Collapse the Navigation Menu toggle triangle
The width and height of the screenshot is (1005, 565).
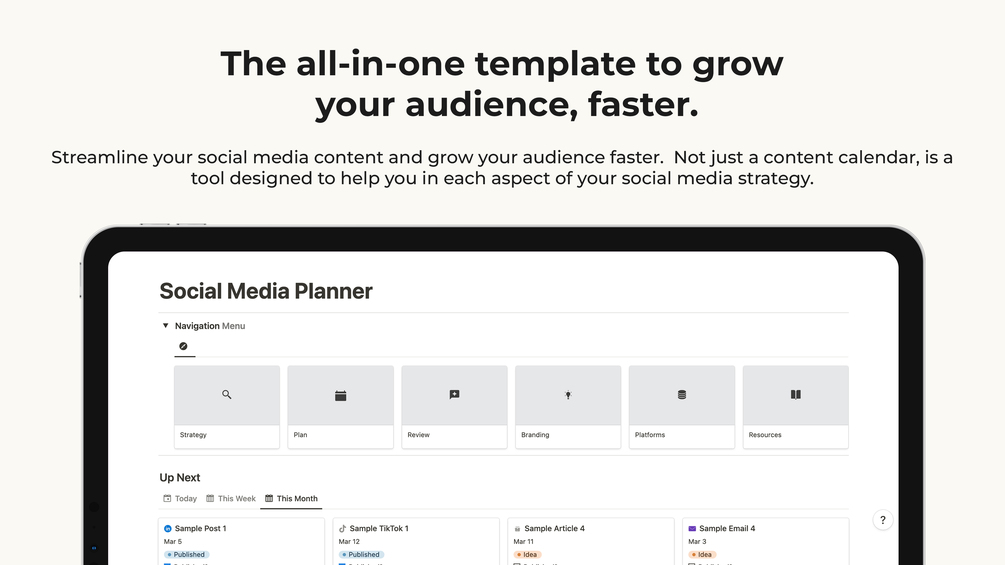166,326
